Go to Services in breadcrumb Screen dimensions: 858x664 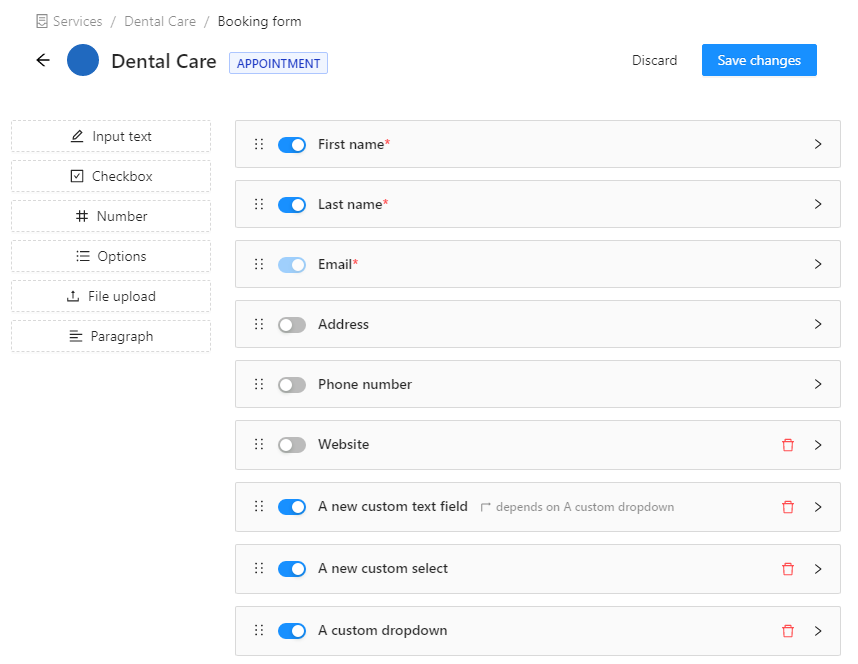tap(77, 21)
